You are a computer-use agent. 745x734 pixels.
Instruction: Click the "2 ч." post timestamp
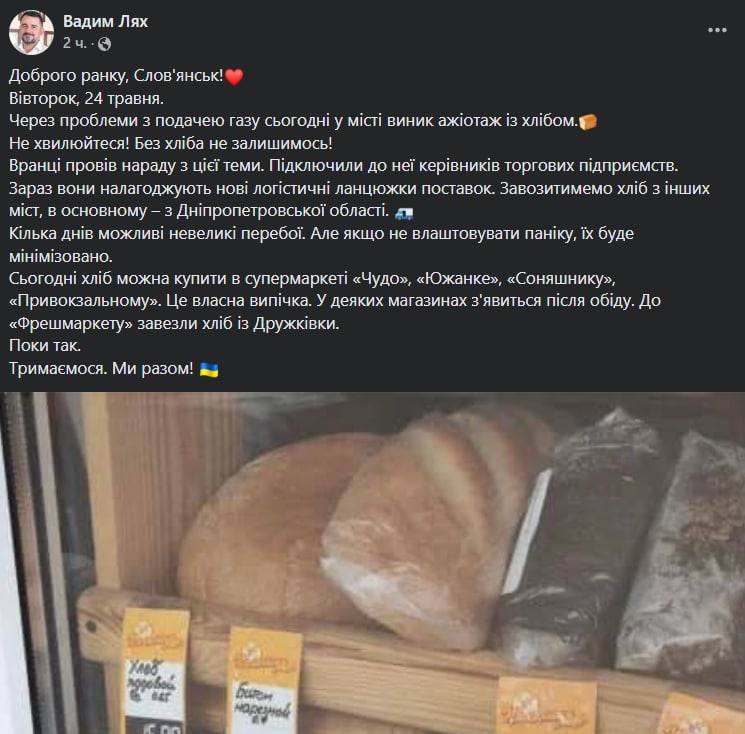(75, 44)
